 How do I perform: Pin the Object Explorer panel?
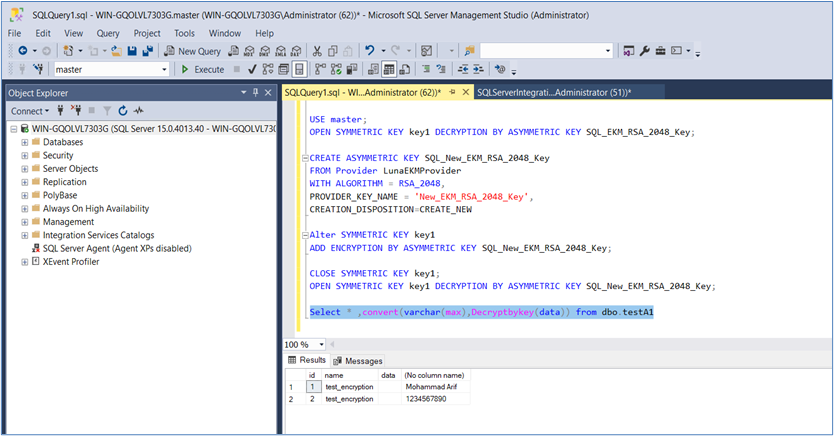tap(255, 93)
